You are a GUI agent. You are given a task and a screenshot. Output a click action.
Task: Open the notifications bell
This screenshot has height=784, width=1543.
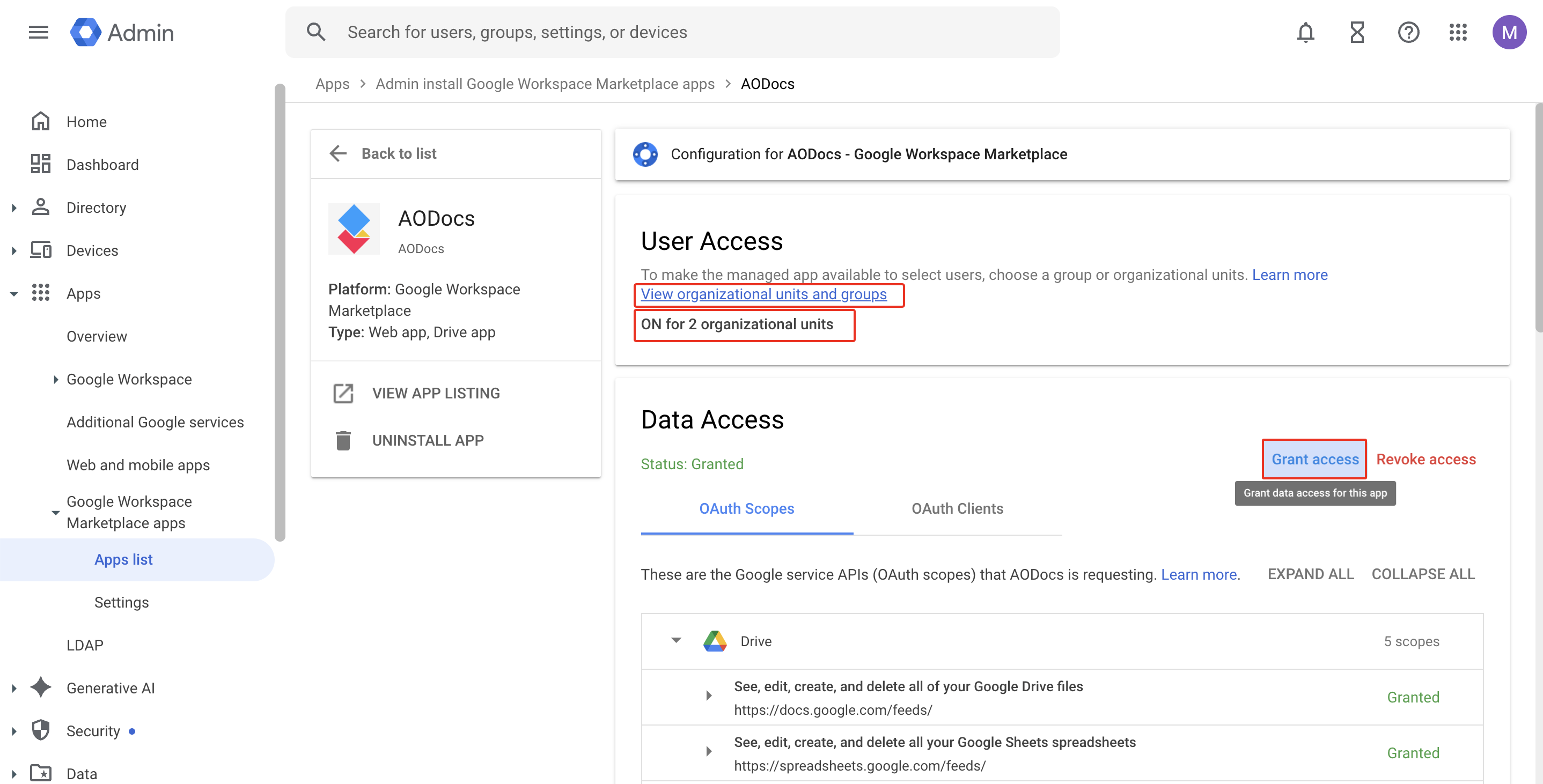(1305, 32)
